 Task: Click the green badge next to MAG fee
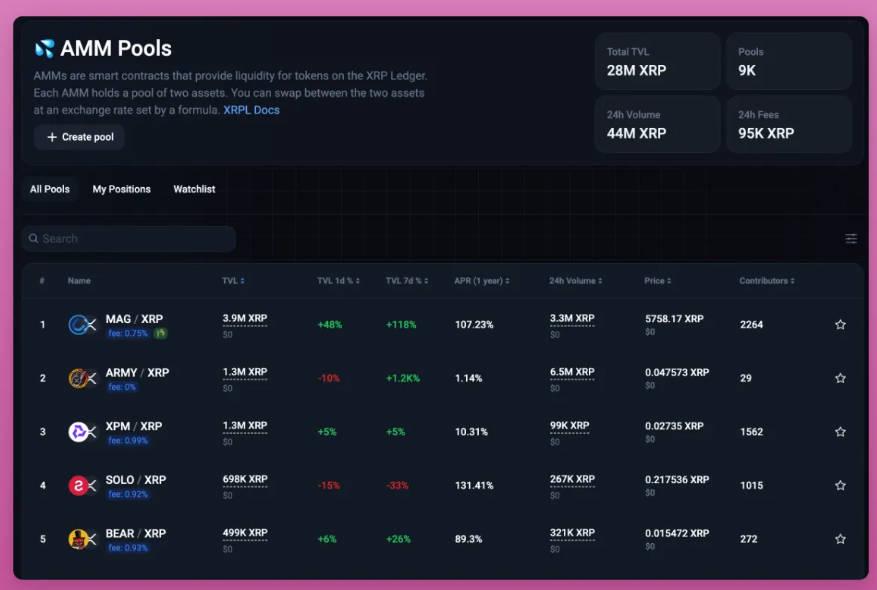coord(159,334)
